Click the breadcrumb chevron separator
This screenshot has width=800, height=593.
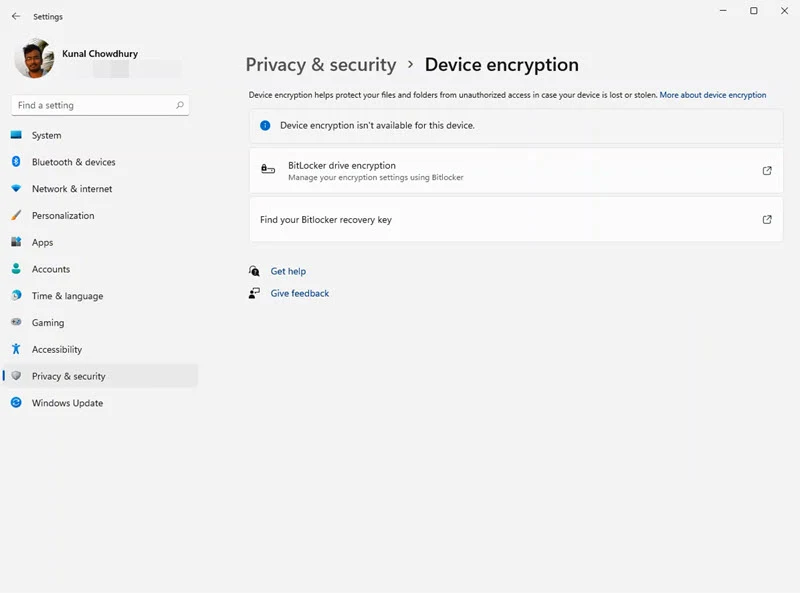(x=410, y=65)
